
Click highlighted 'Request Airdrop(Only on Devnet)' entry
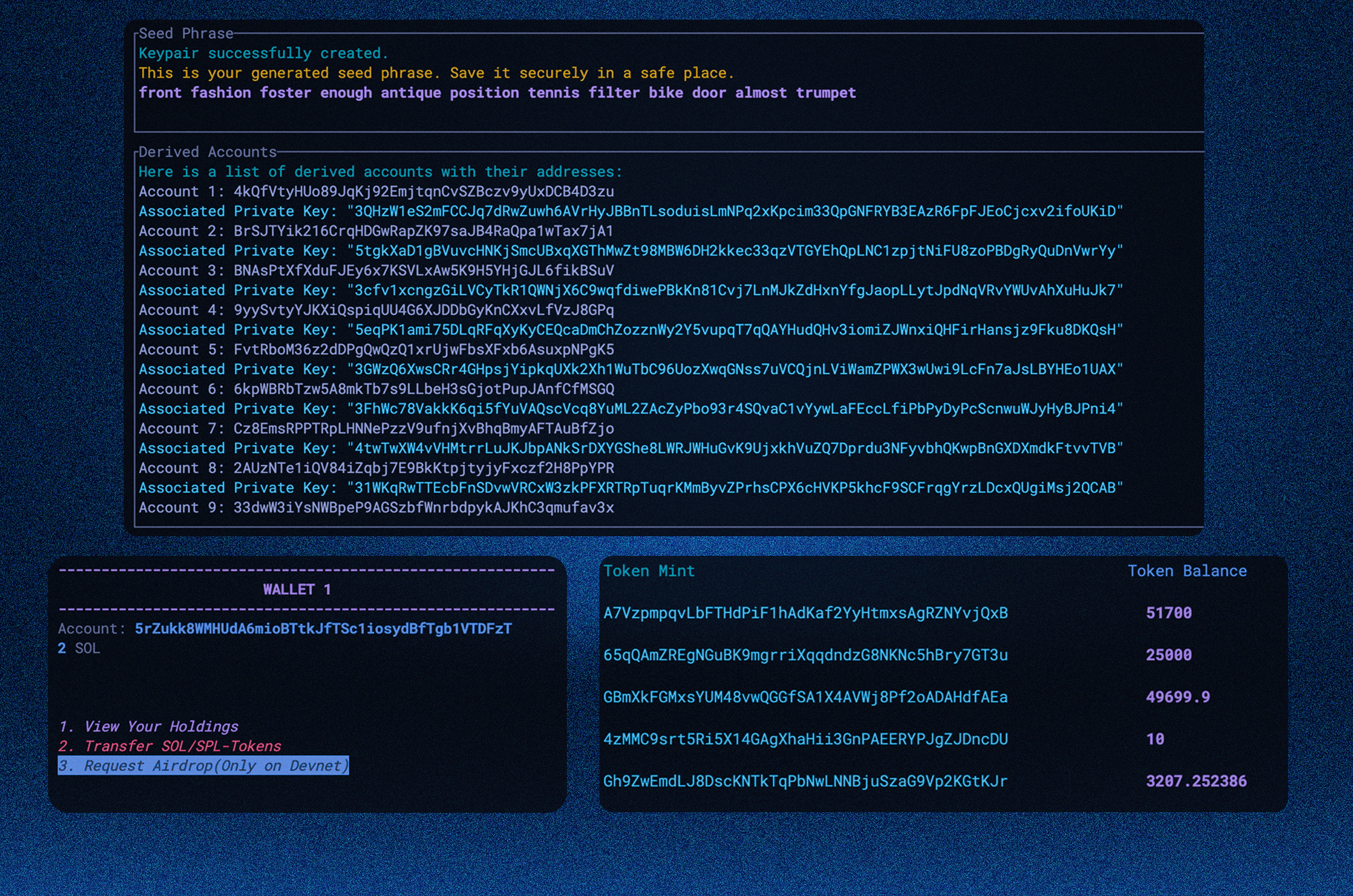[204, 765]
